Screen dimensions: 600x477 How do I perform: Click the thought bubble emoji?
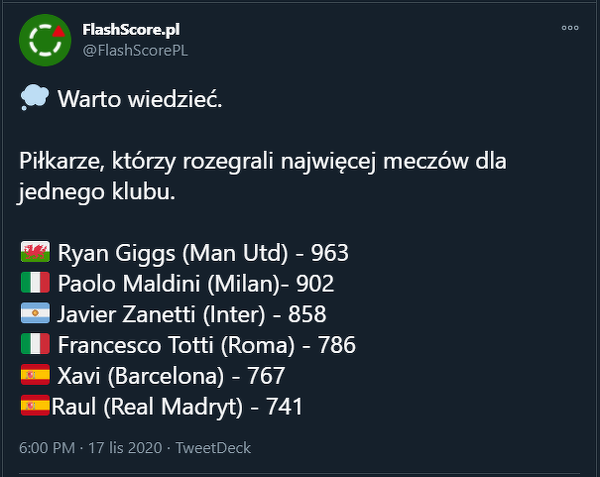point(33,99)
